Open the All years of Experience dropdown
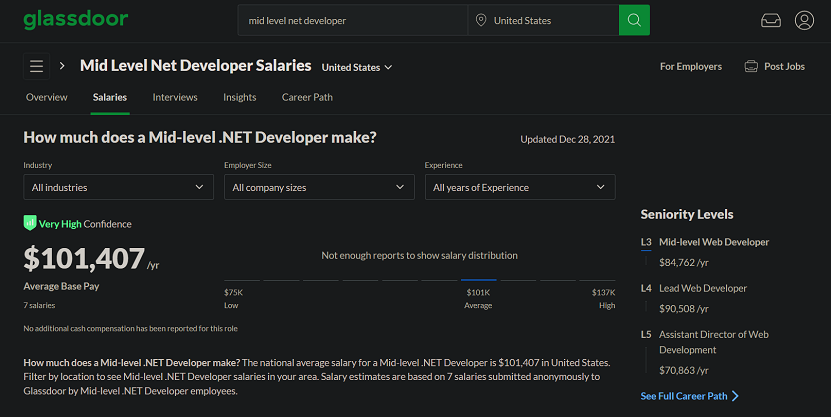Viewport: 831px width, 417px height. click(x=520, y=187)
